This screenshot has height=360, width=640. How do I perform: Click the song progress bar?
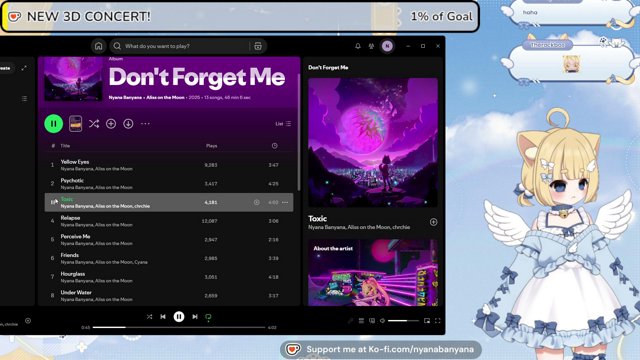179,327
